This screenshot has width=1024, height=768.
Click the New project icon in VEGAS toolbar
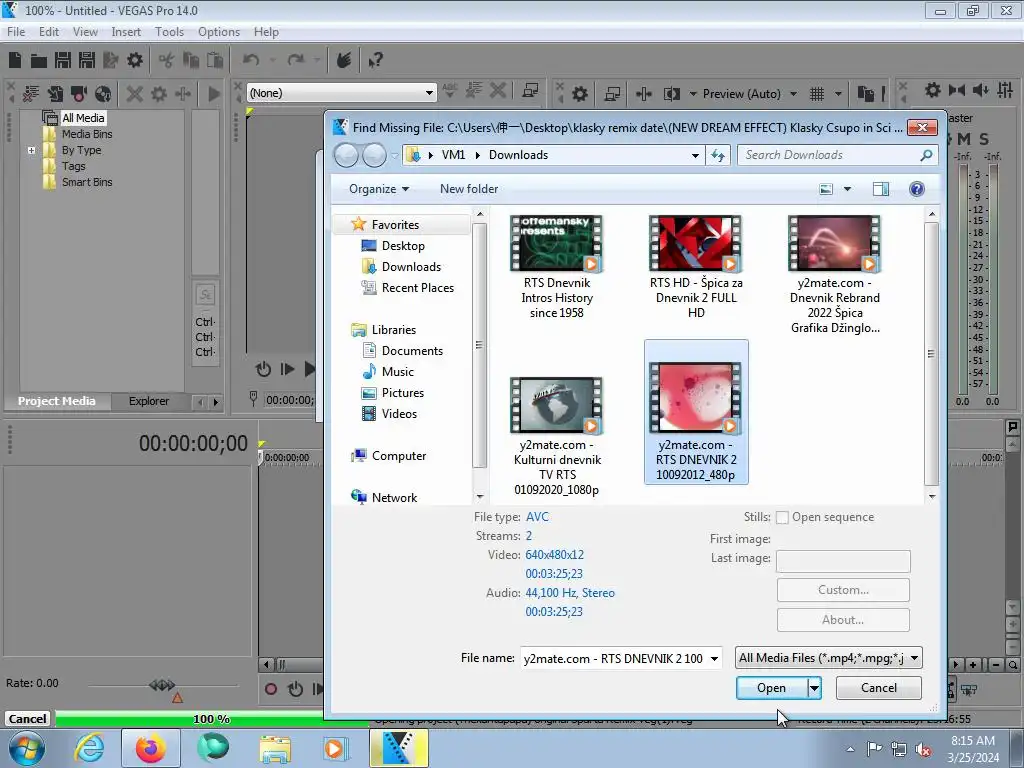(15, 61)
